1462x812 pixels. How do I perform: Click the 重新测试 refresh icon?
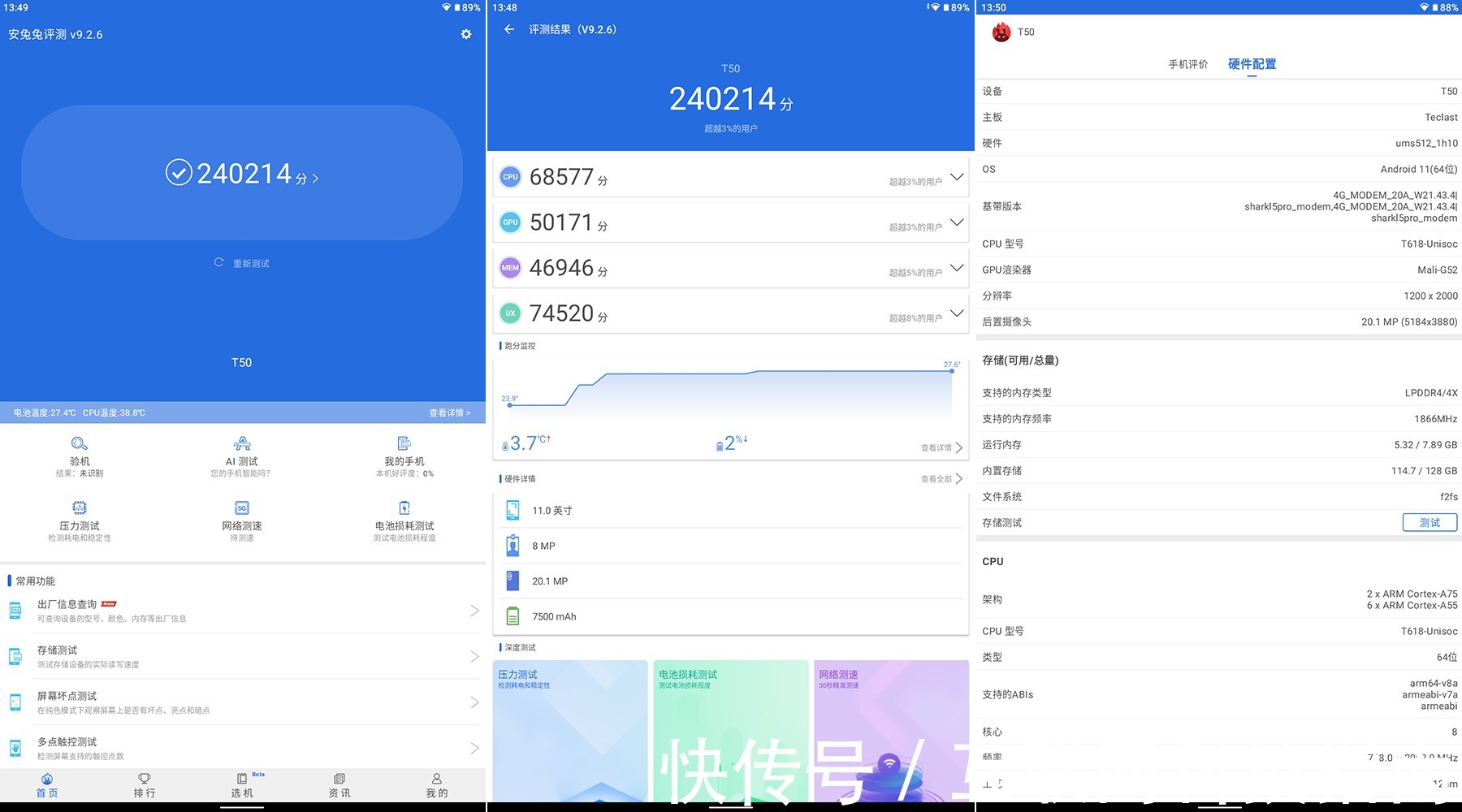click(x=218, y=262)
